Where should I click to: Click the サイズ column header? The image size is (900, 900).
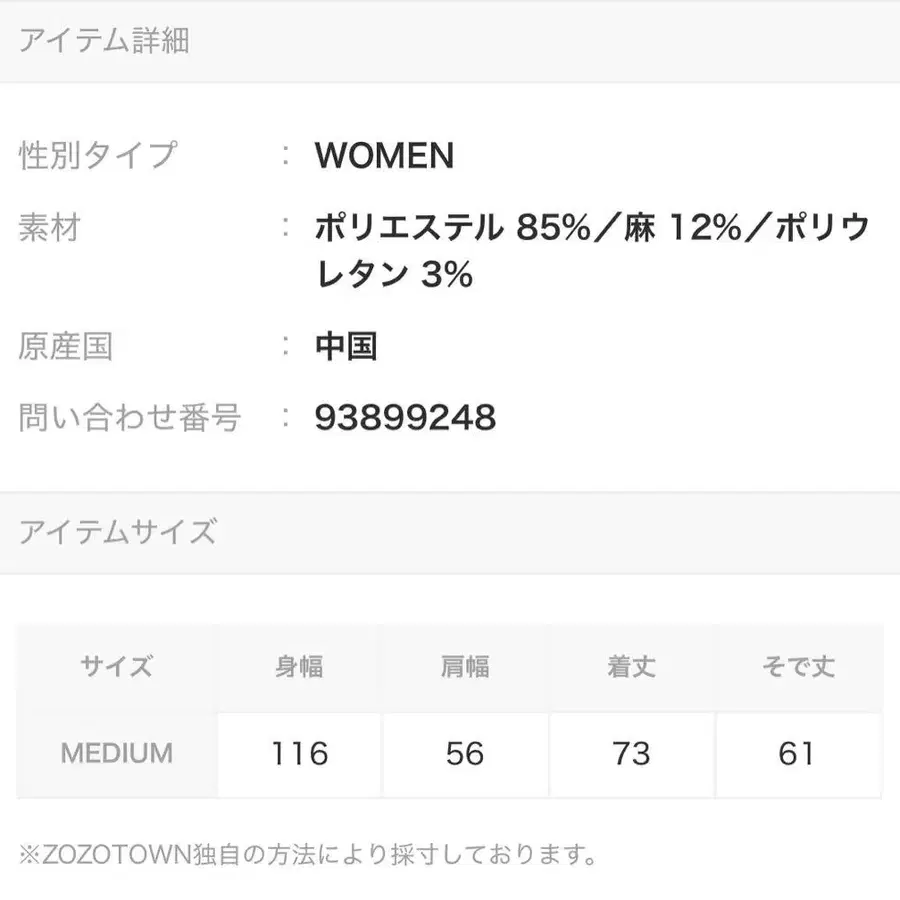[117, 667]
